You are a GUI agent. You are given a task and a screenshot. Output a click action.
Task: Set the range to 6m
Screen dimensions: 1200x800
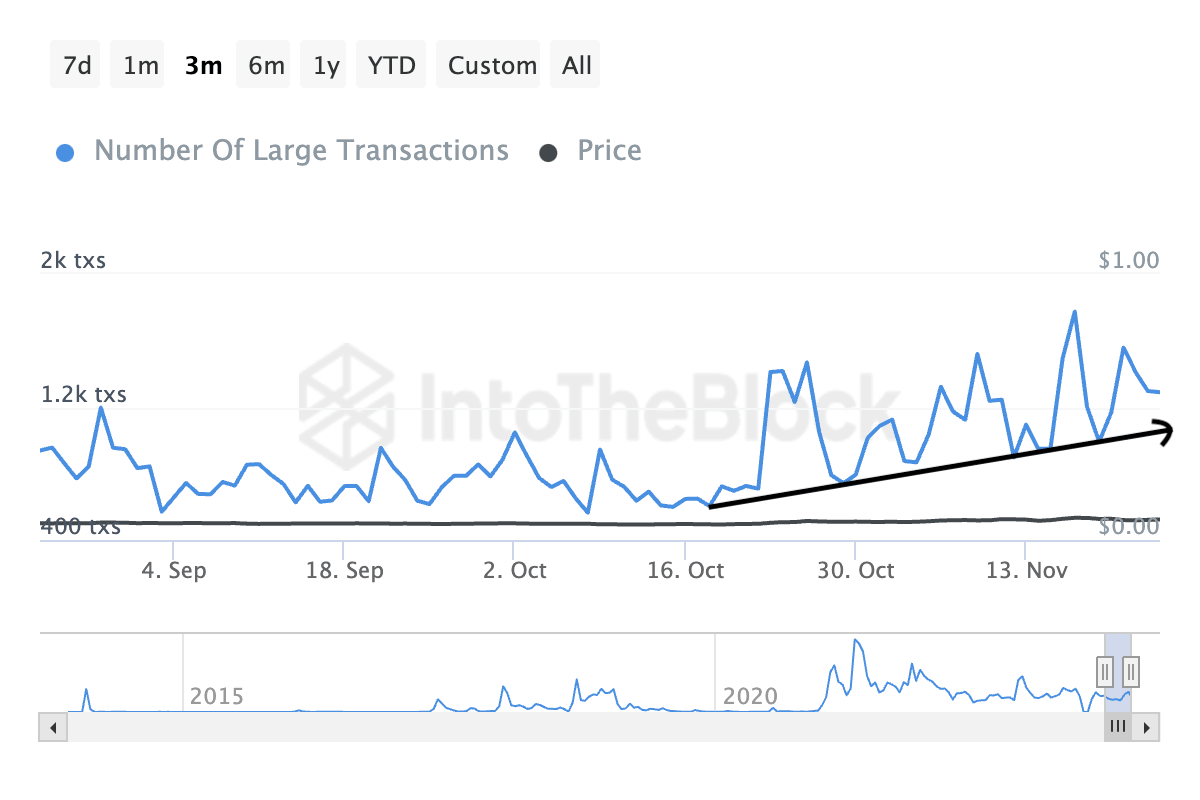(266, 66)
